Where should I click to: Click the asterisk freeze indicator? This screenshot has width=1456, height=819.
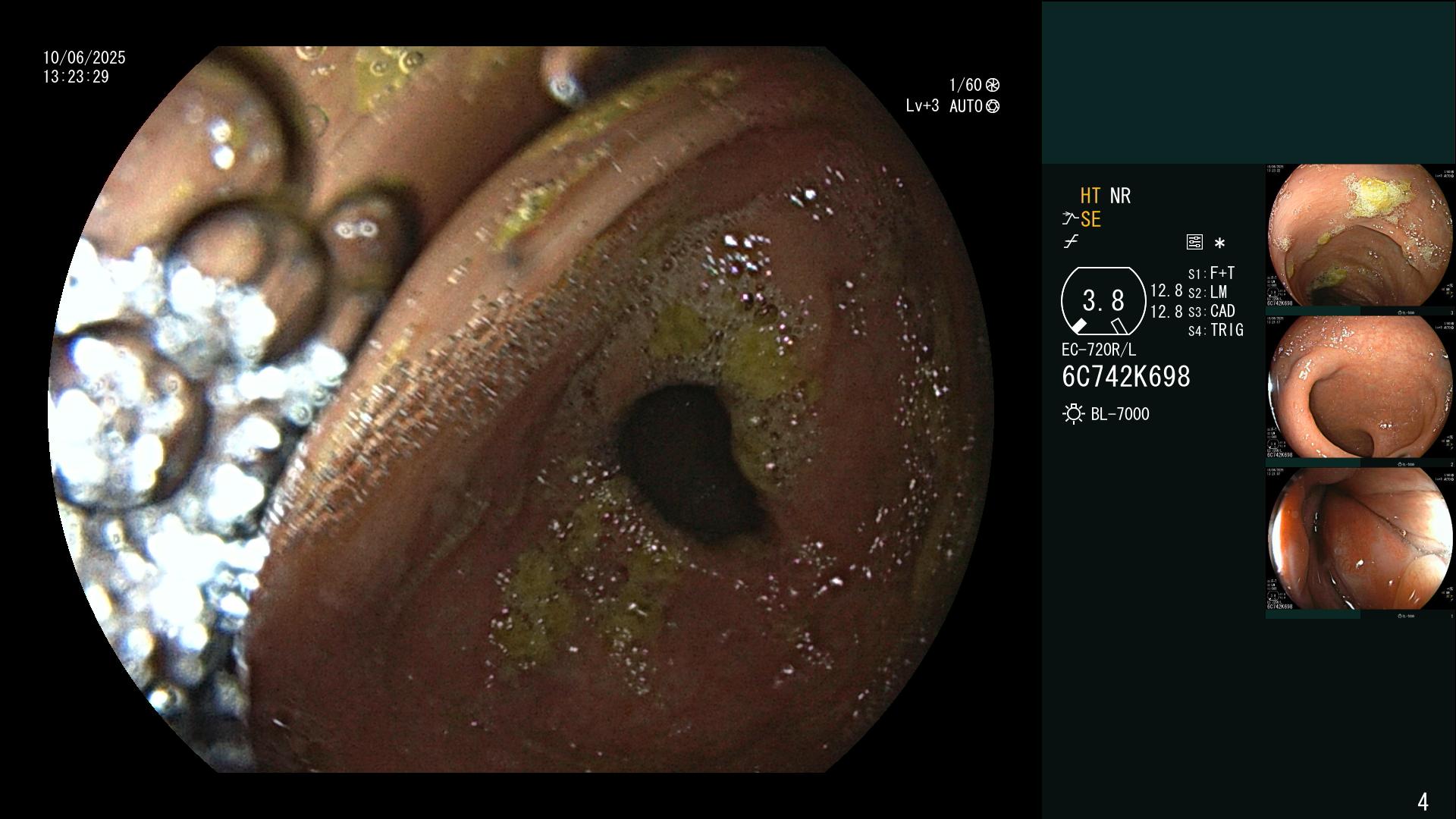pyautogui.click(x=1219, y=243)
